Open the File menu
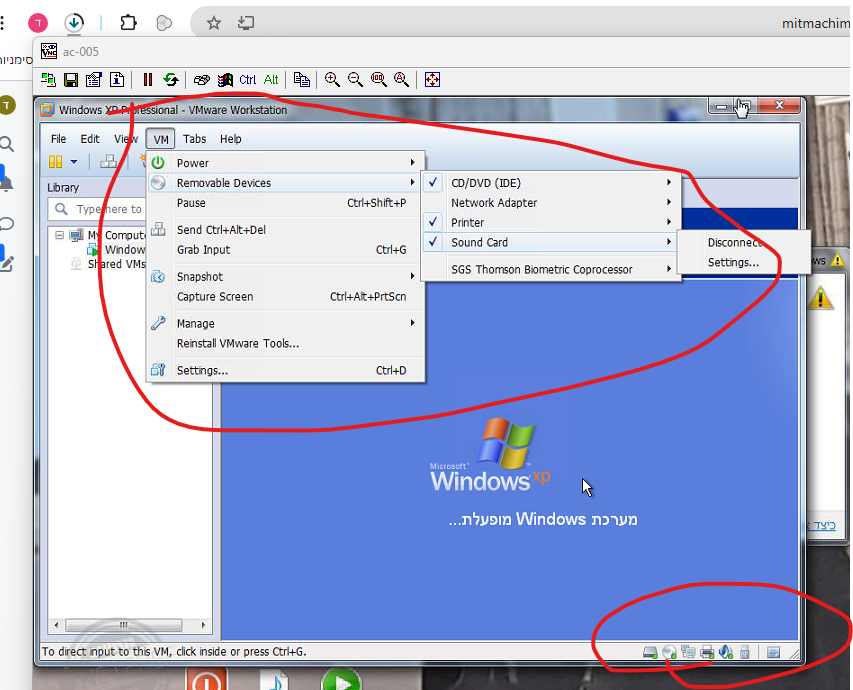This screenshot has width=853, height=690. coord(58,139)
